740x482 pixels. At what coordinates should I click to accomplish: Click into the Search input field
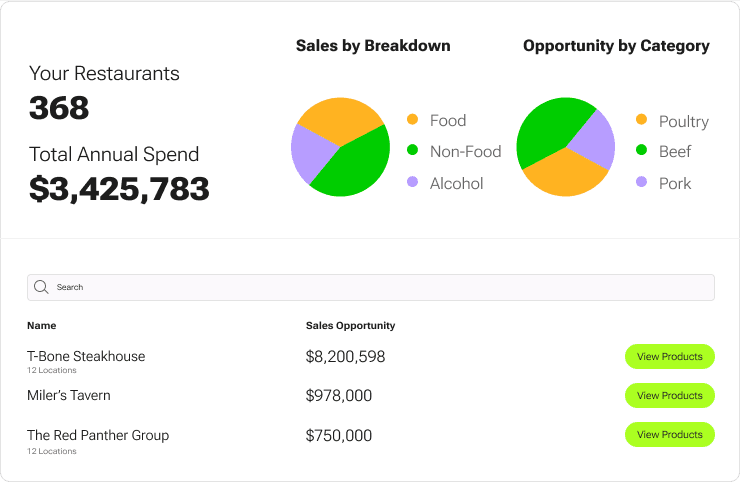tap(380, 287)
